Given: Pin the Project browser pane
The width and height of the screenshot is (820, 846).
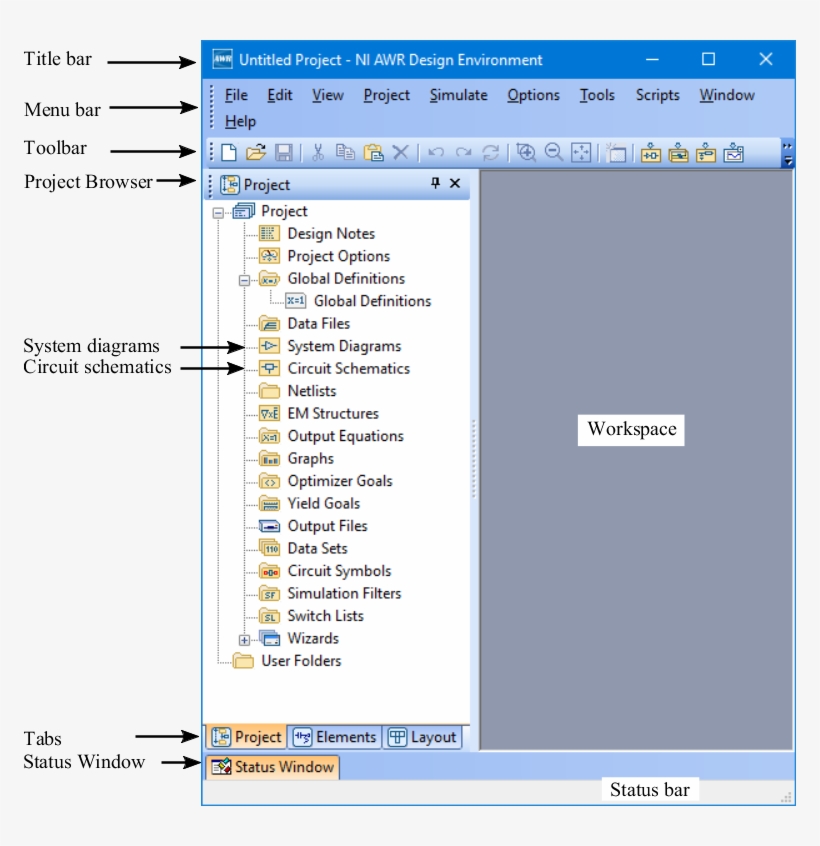Looking at the screenshot, I should coord(435,183).
